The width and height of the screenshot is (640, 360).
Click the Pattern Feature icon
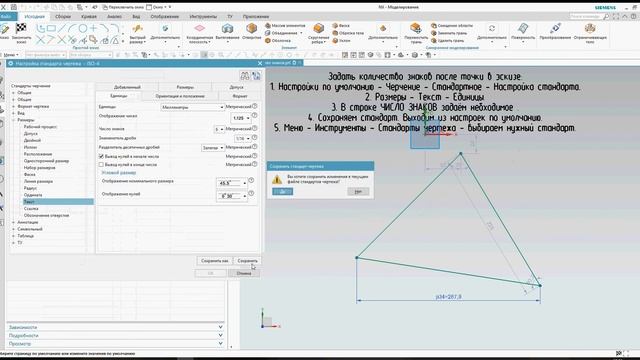point(268,26)
